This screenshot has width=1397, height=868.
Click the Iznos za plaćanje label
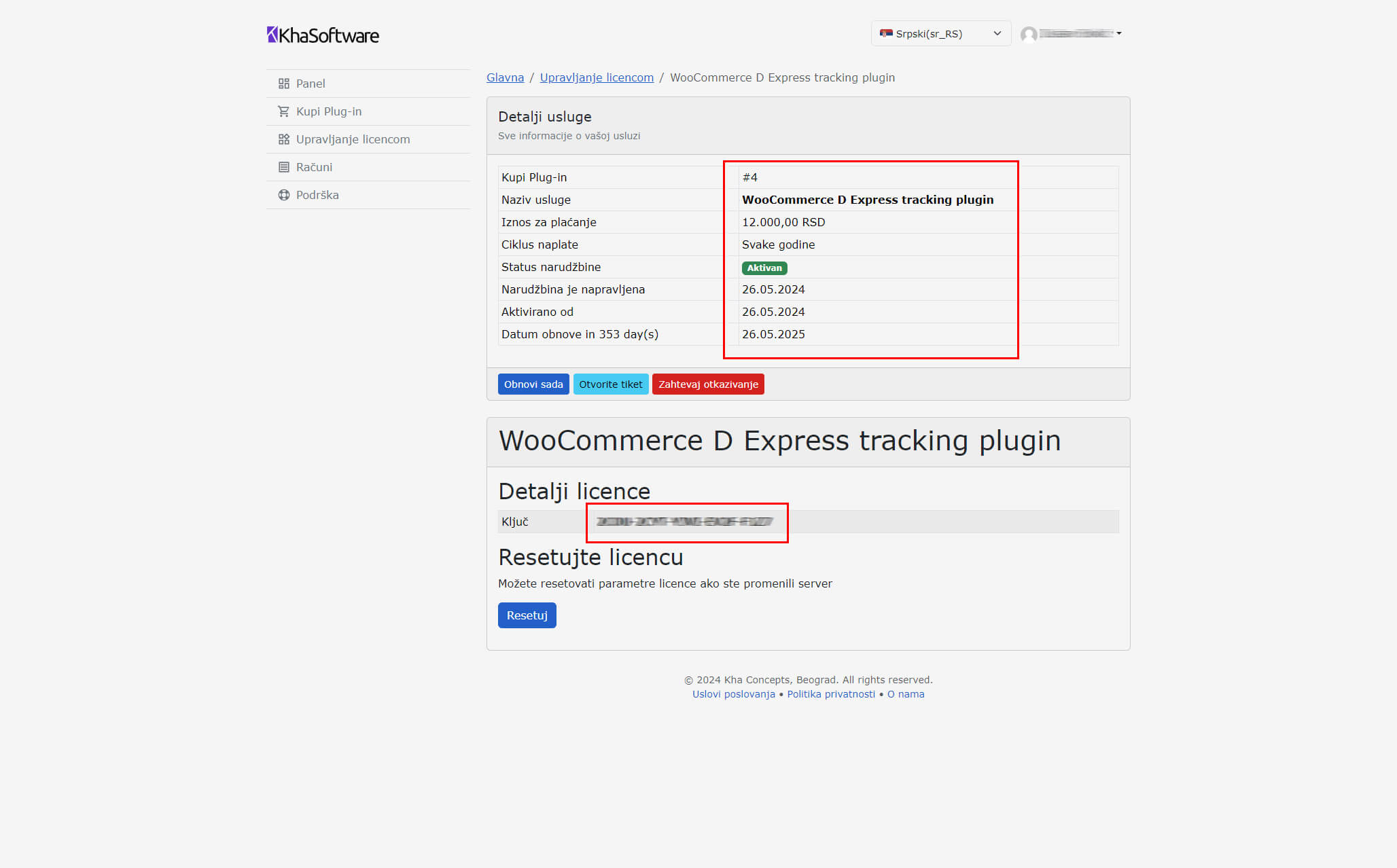549,222
